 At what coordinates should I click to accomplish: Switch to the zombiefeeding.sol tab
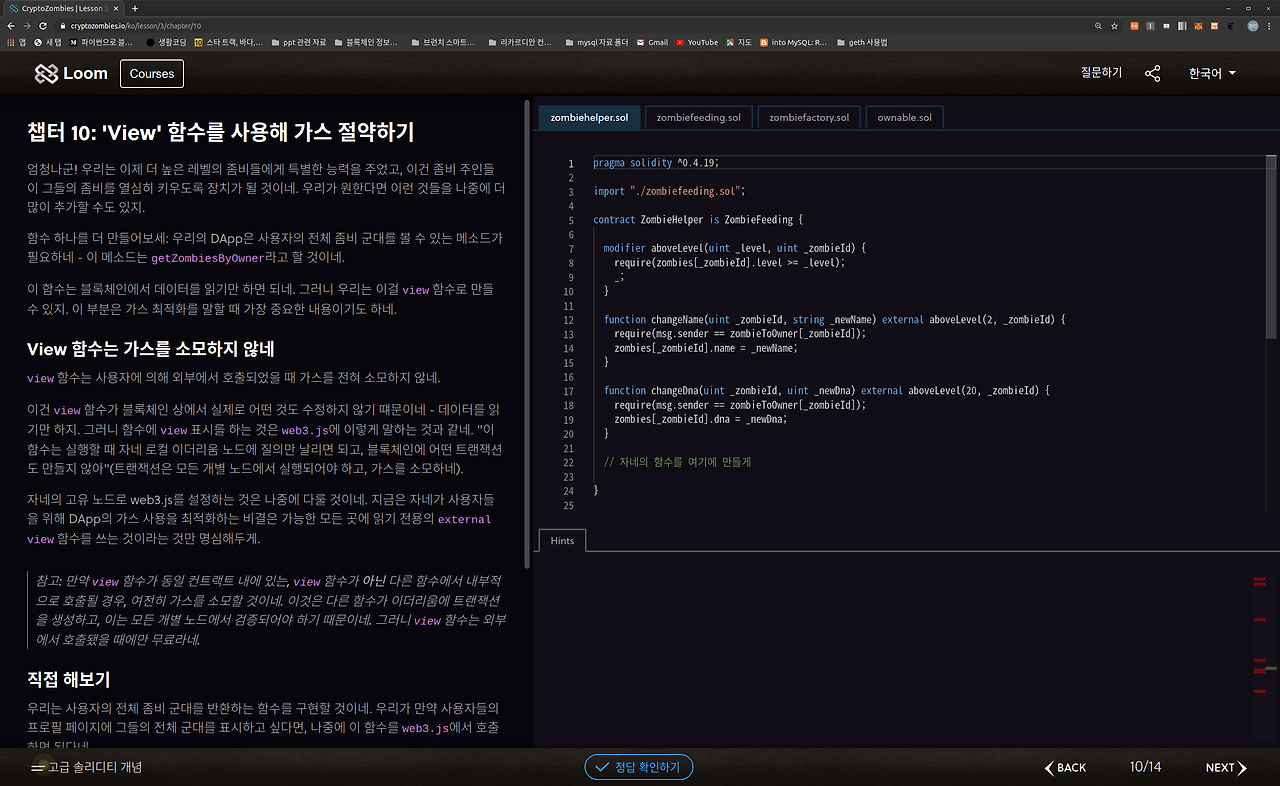point(699,117)
